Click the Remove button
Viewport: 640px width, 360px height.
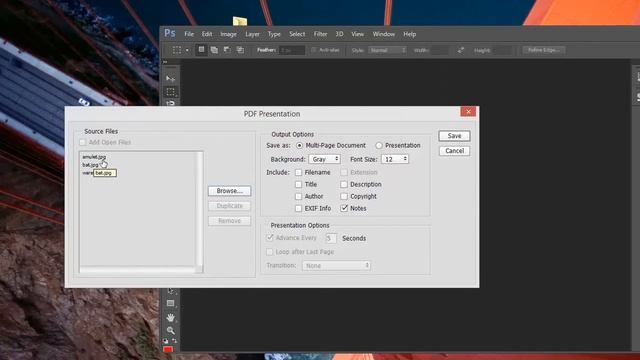[x=229, y=221]
